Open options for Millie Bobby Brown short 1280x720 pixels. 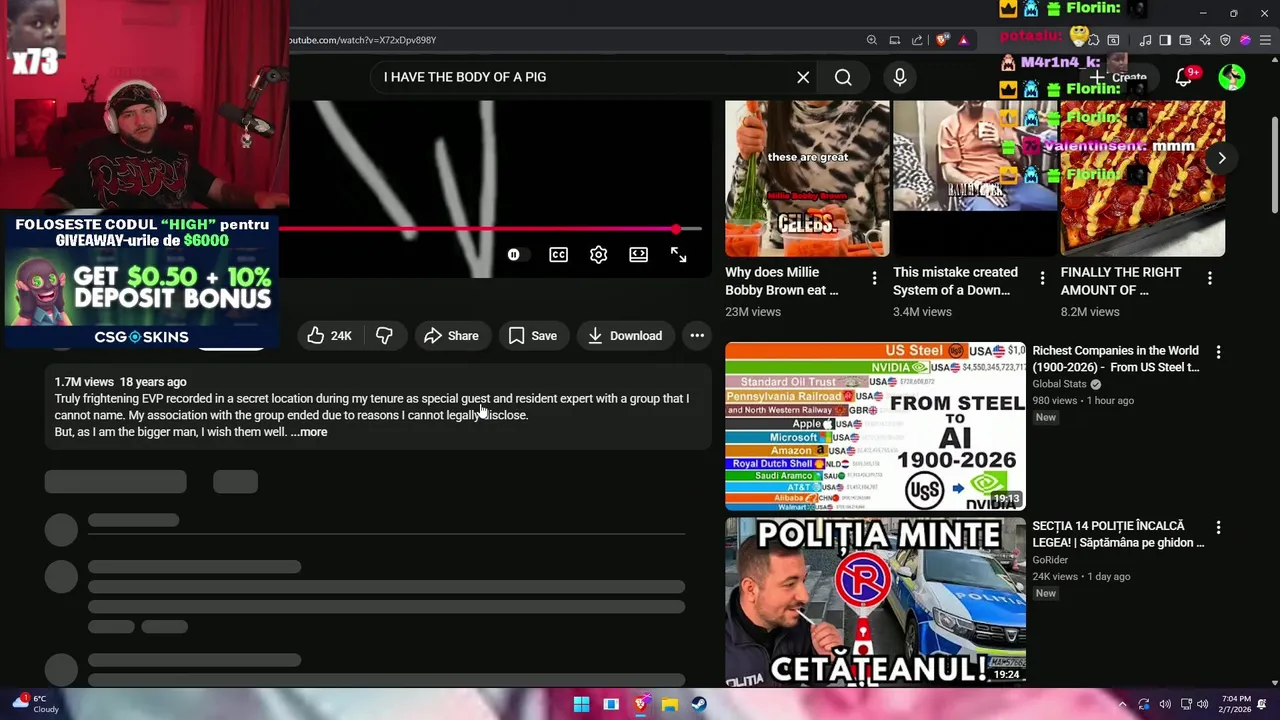874,278
